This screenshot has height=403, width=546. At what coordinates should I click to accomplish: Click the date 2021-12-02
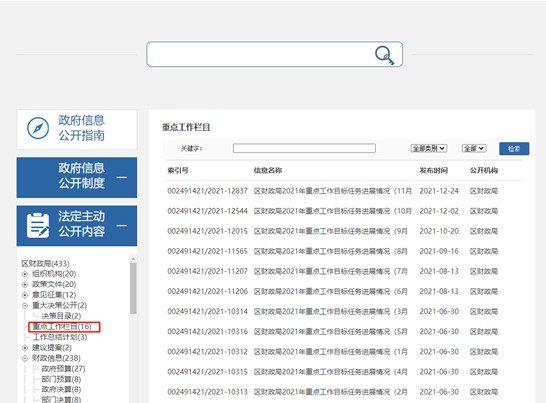click(x=439, y=211)
